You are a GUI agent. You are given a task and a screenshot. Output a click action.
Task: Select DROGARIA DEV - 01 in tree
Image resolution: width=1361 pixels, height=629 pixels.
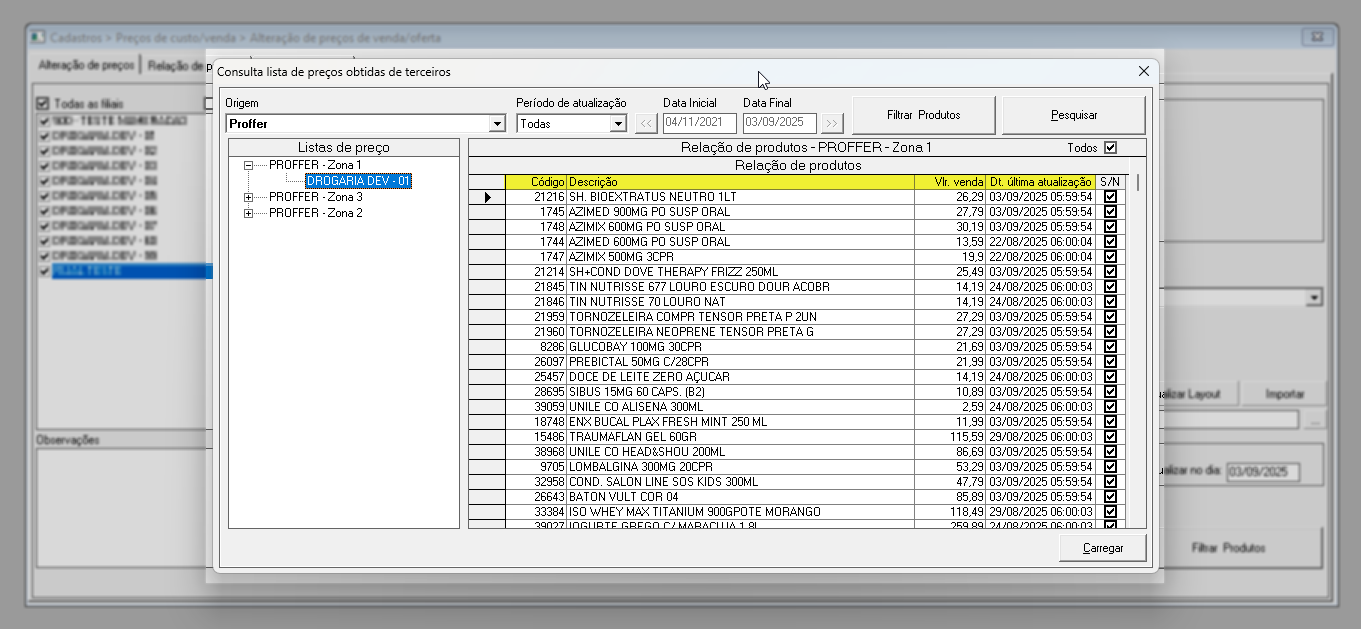pyautogui.click(x=358, y=181)
